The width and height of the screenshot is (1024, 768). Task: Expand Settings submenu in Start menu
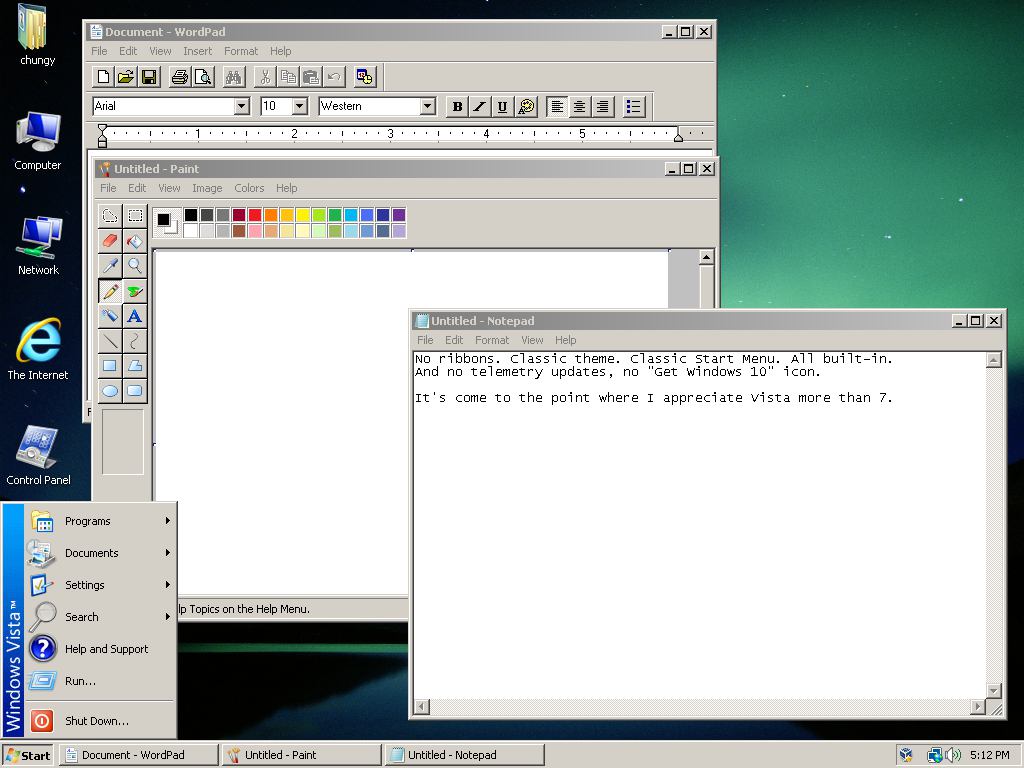pos(101,585)
